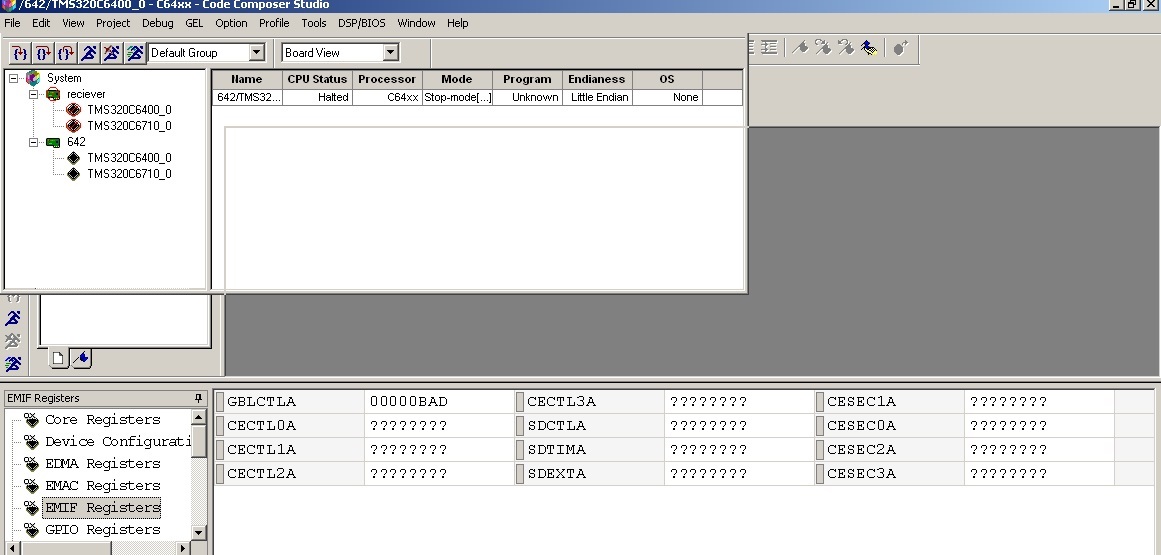Switch to the file view tab icon

58,359
